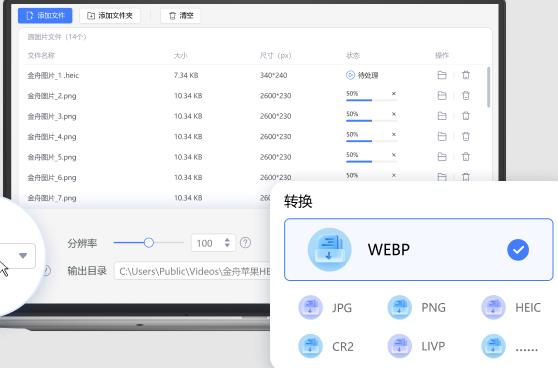The width and height of the screenshot is (558, 368).
Task: Select file name 金舟图片_2.png
Action: [x=52, y=96]
